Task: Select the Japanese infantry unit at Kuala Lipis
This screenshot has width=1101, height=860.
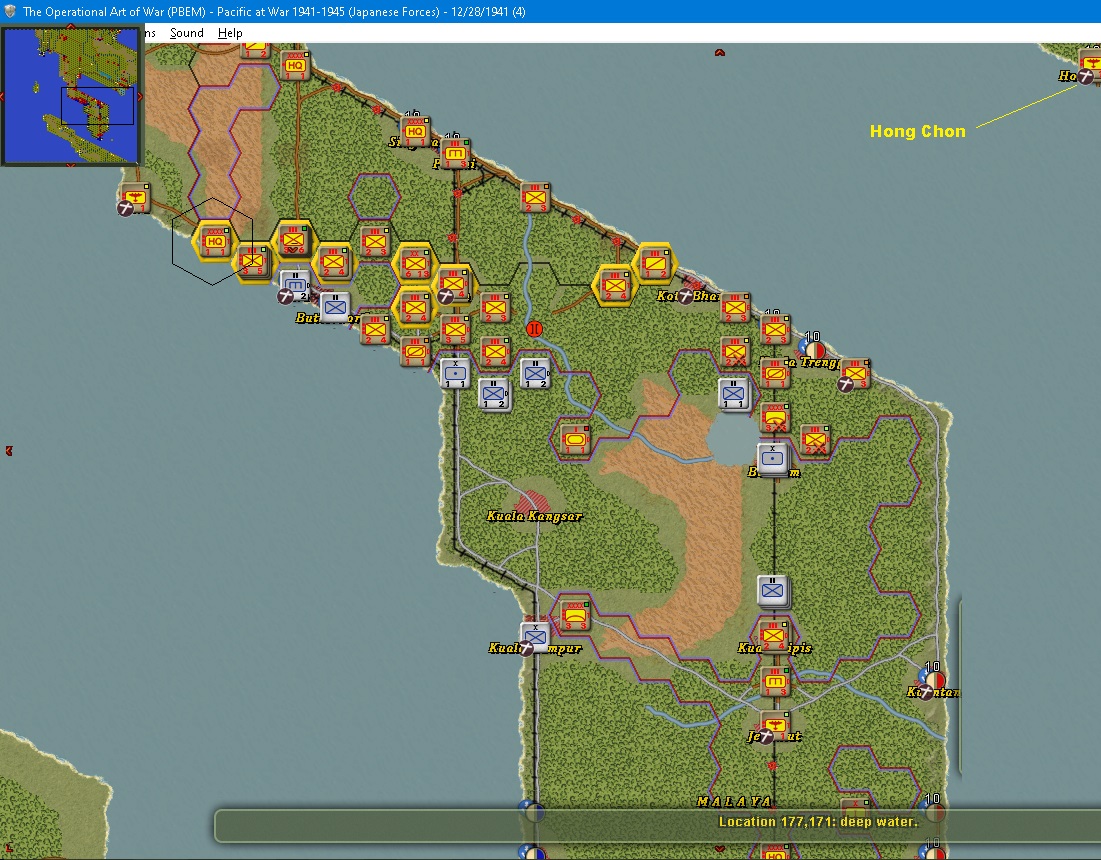Action: click(774, 636)
